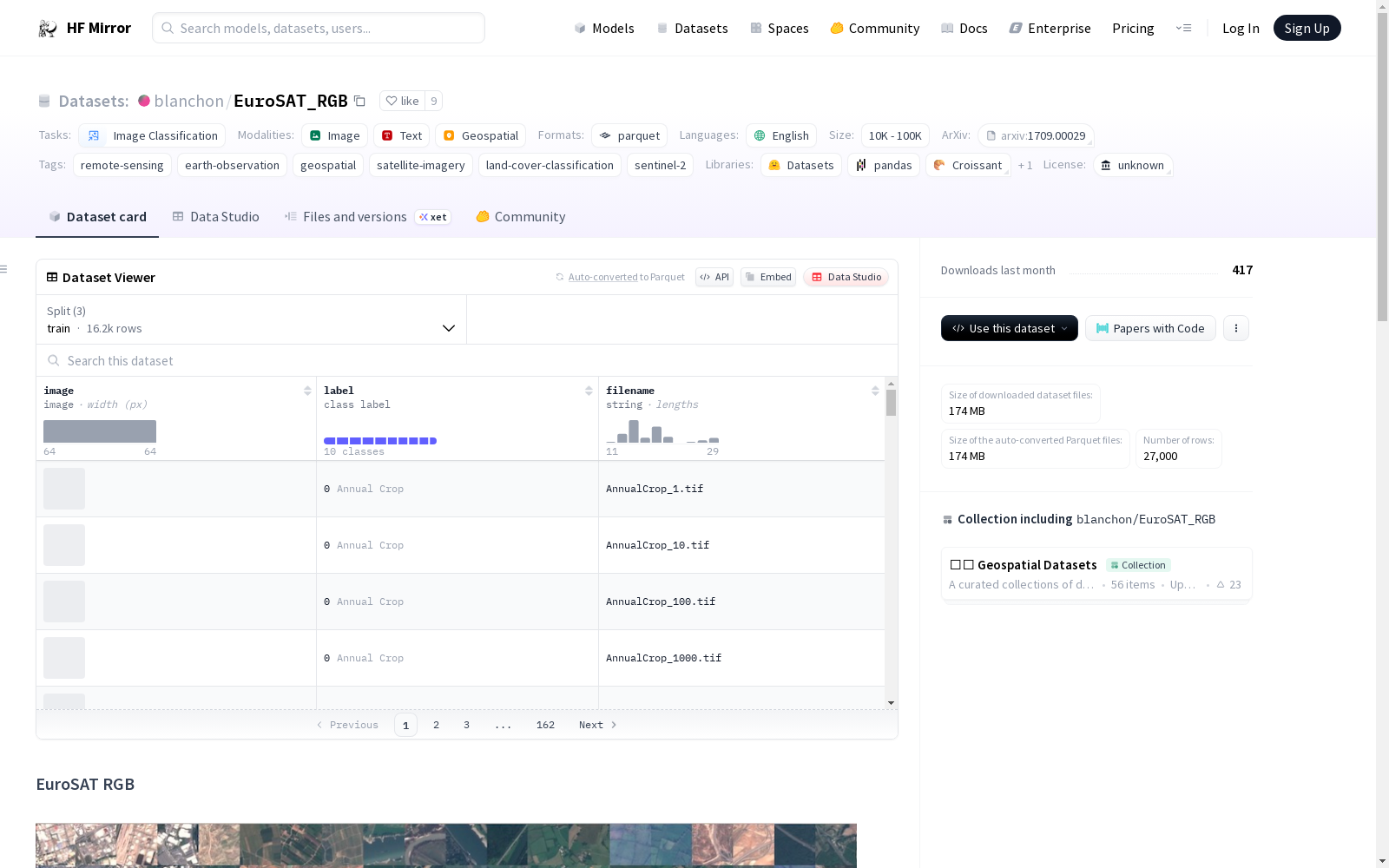
Task: Filter by the Text modality tag
Action: (402, 135)
